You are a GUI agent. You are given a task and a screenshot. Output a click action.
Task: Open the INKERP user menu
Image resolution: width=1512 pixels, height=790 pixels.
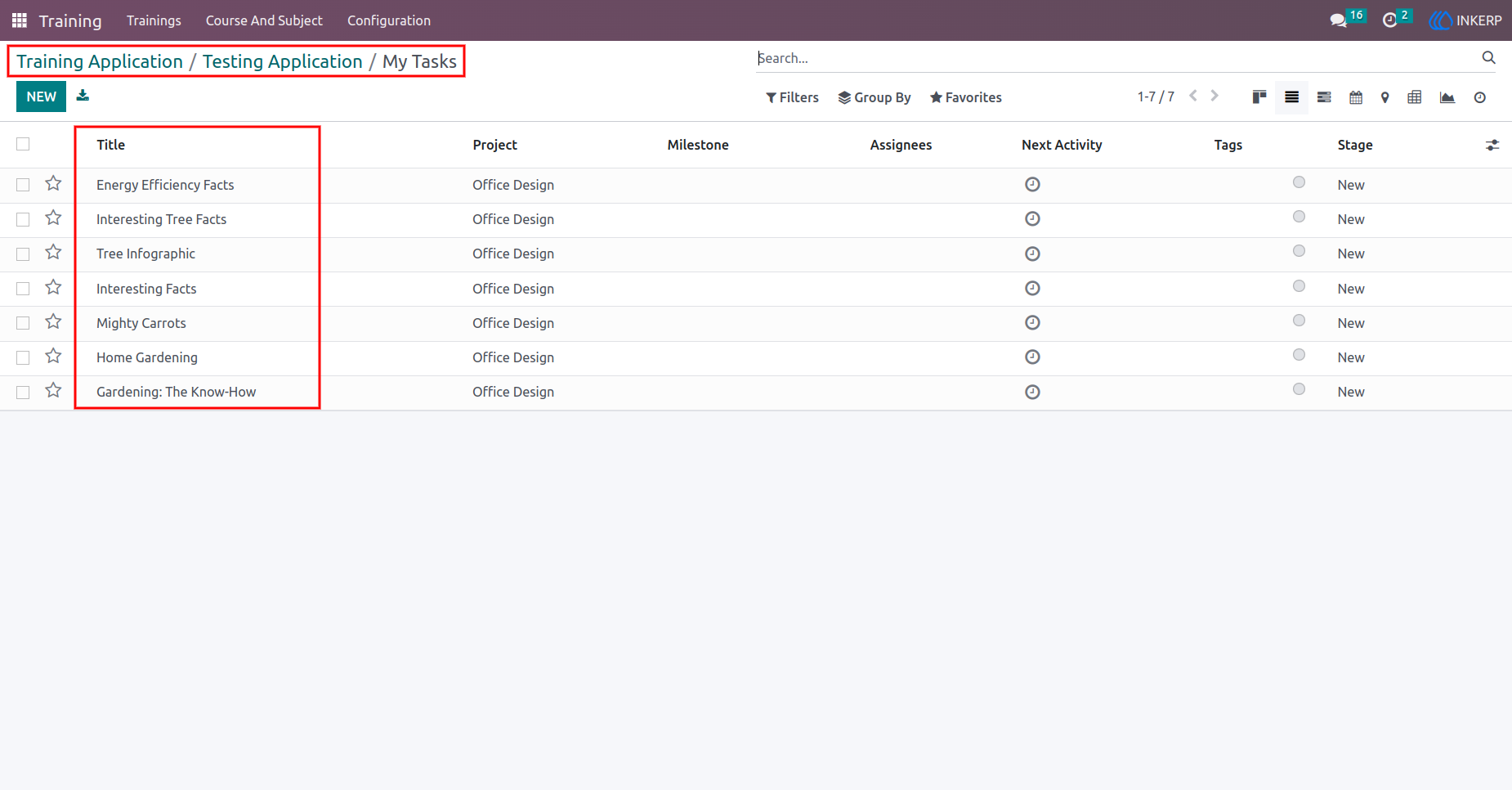[x=1465, y=20]
